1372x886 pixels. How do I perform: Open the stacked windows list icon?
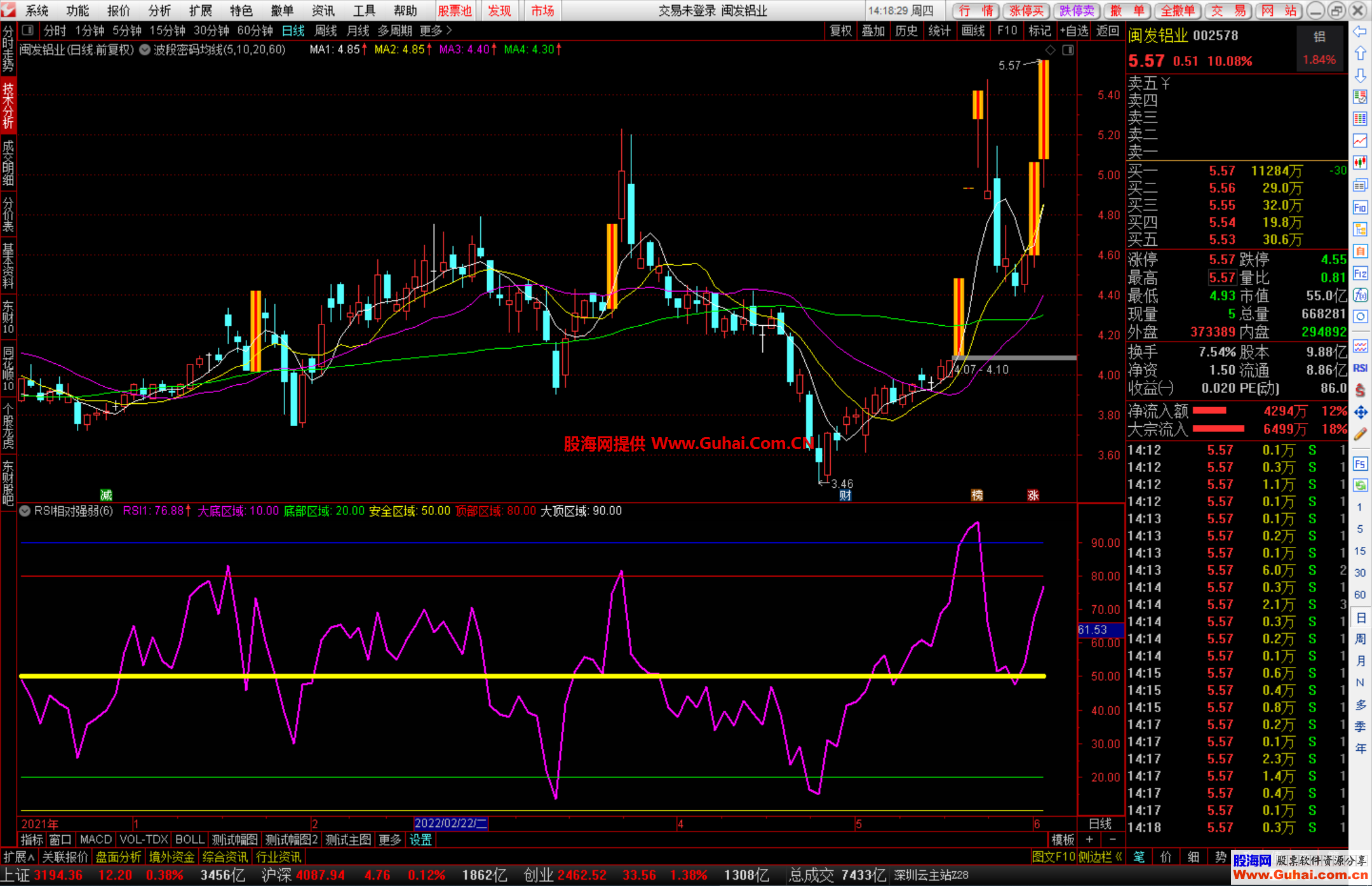[1360, 185]
